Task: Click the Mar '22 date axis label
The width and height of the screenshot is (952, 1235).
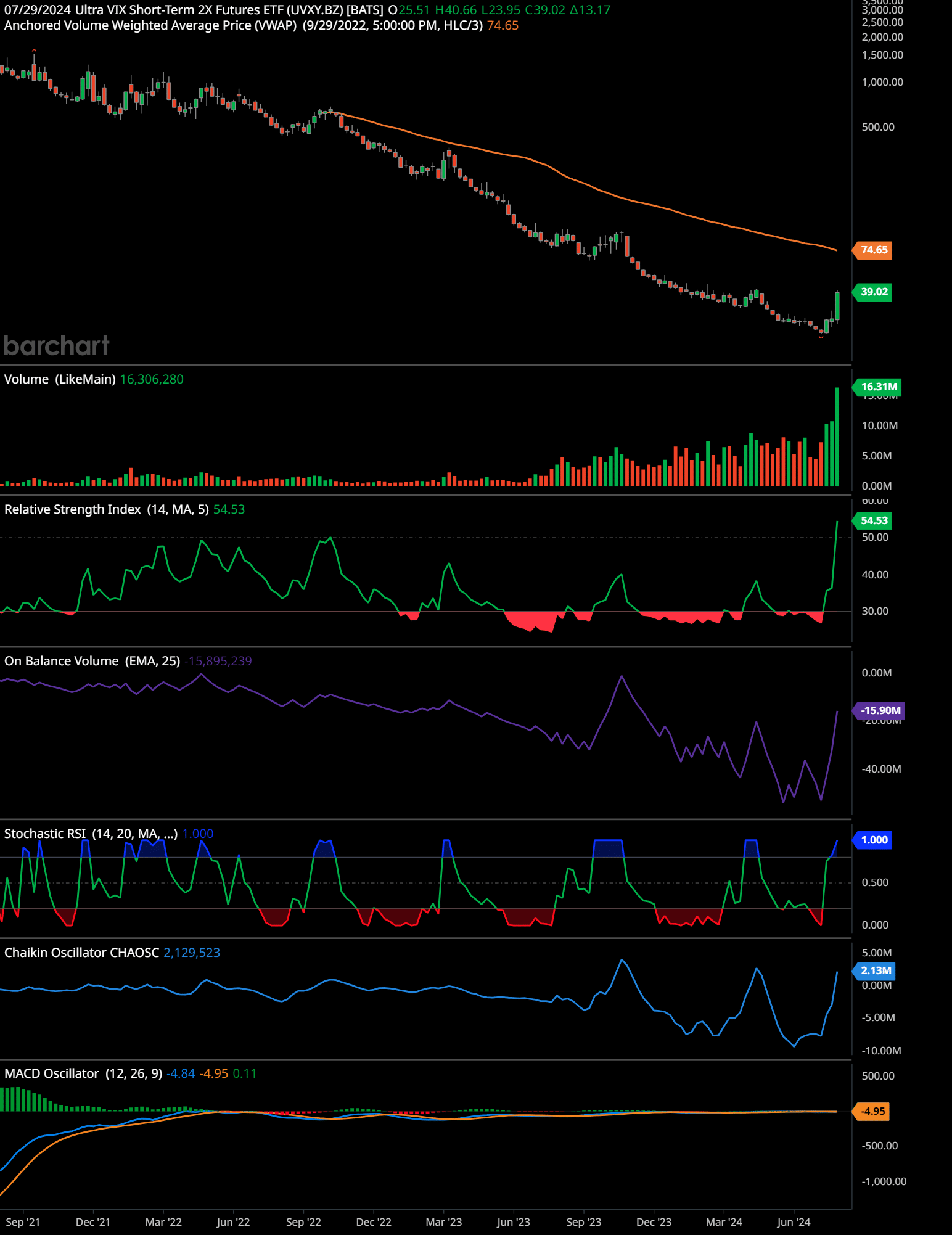Action: coord(163,1223)
